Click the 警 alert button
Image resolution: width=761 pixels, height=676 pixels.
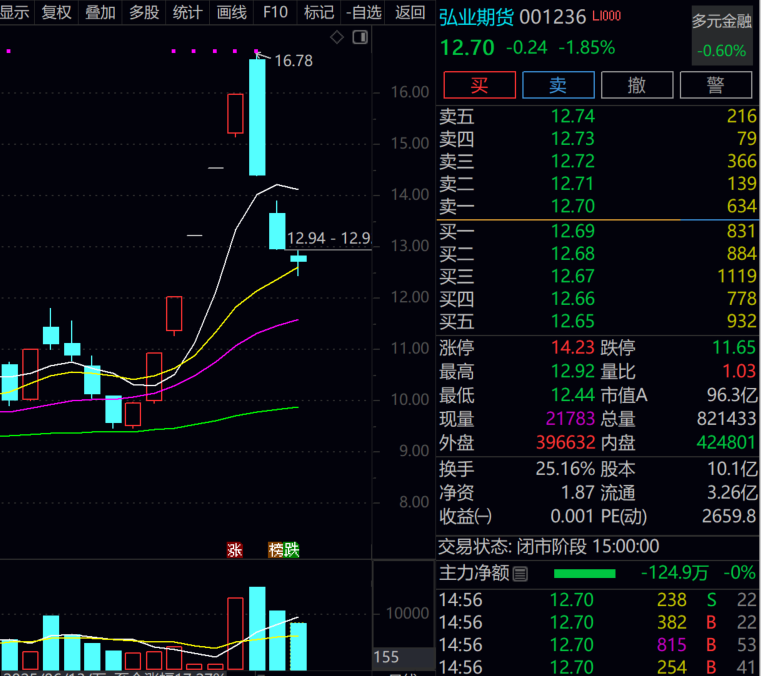click(x=716, y=85)
